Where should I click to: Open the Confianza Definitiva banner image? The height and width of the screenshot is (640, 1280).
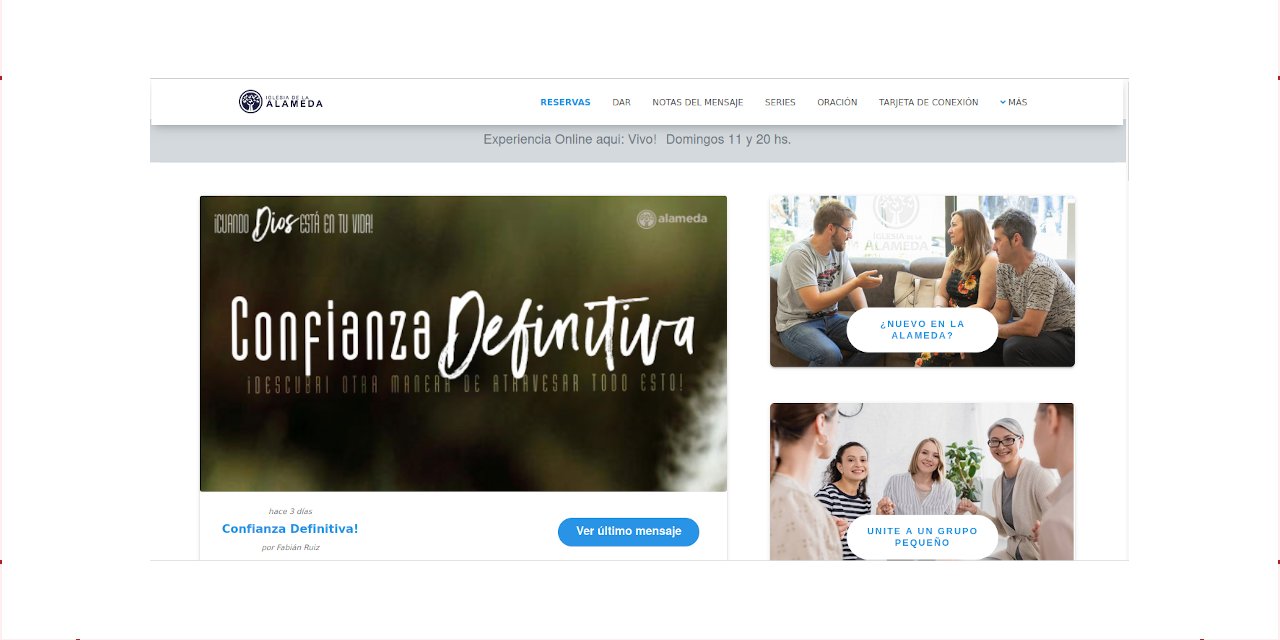coord(463,343)
